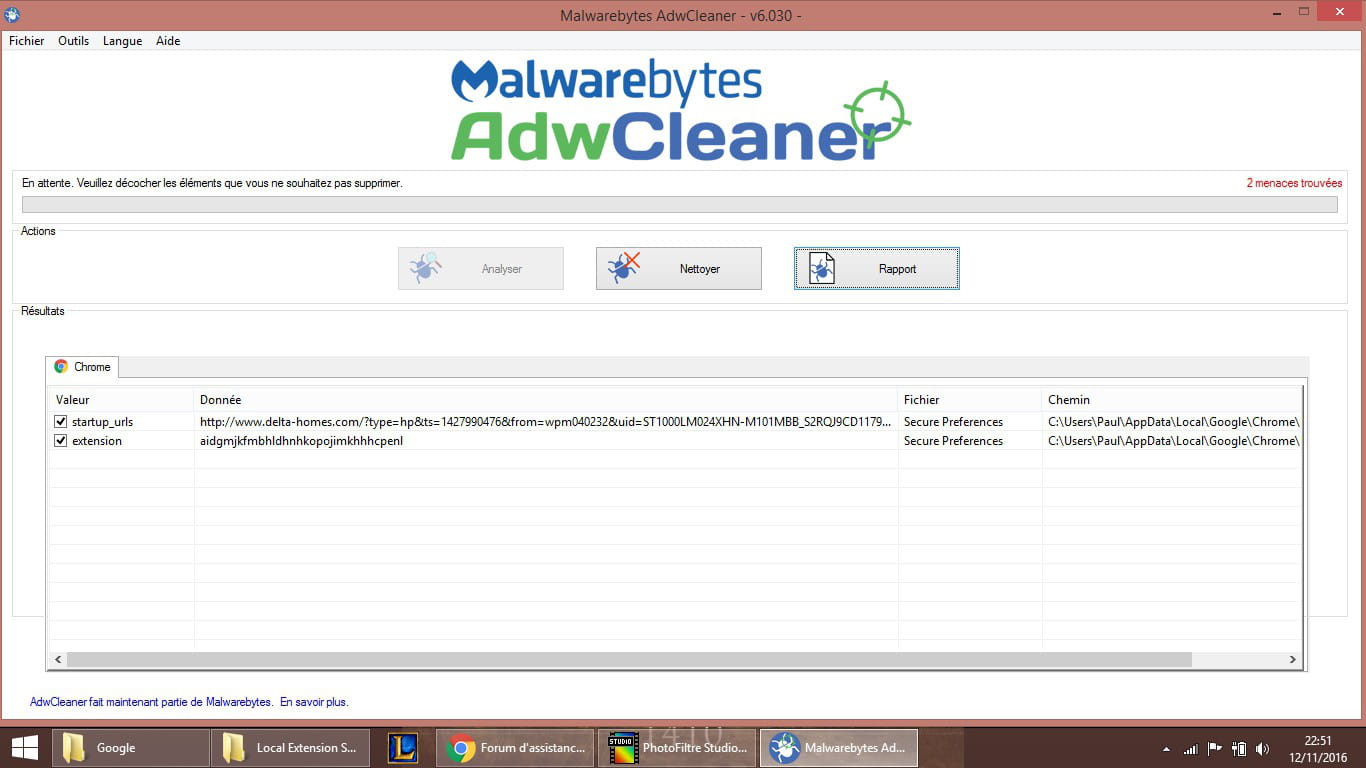Select the delta-homes.com URL data cell
1366x768 pixels.
tap(546, 422)
